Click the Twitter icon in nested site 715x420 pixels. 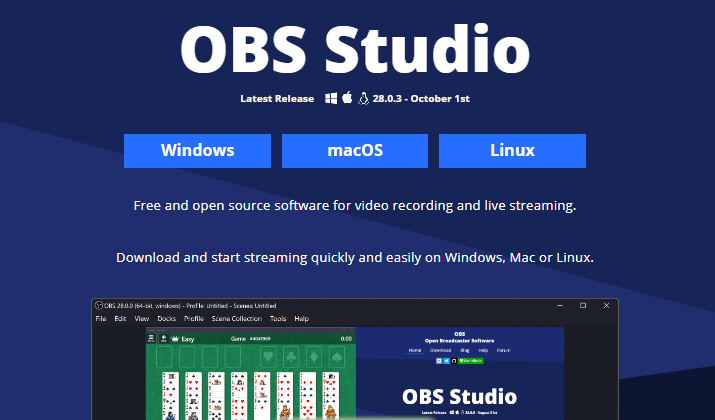point(446,361)
